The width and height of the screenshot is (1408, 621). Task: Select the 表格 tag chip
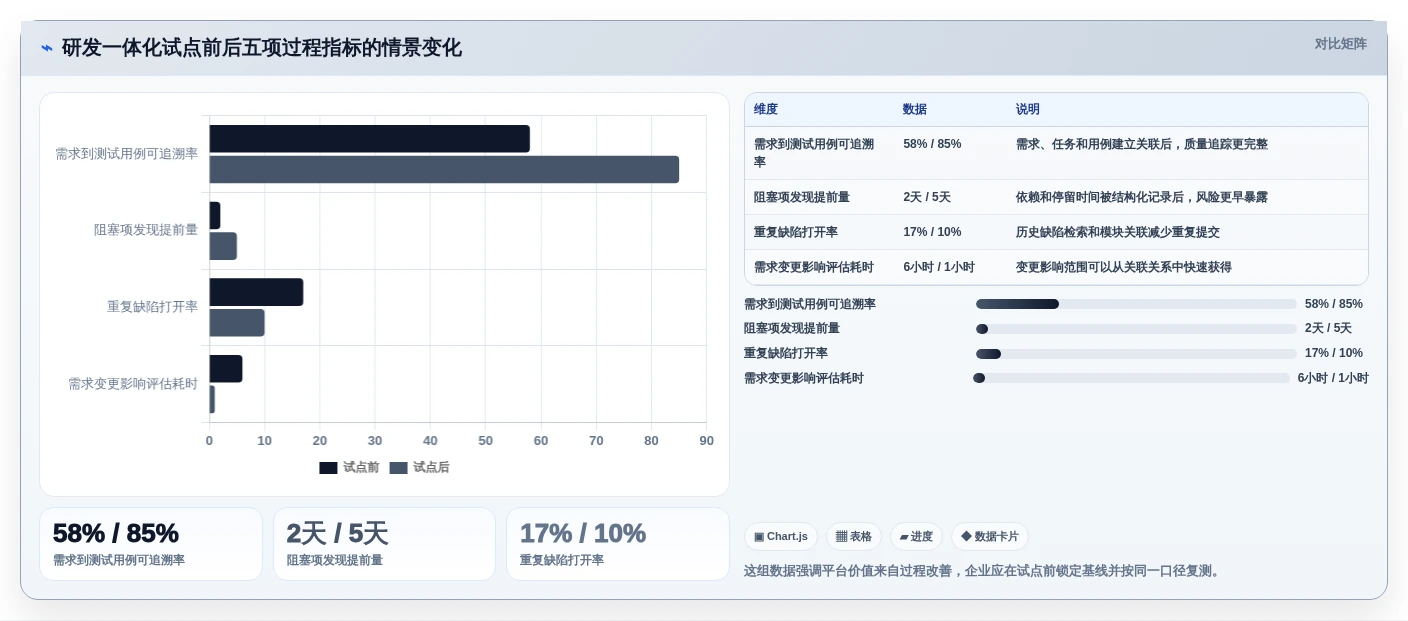coord(854,536)
